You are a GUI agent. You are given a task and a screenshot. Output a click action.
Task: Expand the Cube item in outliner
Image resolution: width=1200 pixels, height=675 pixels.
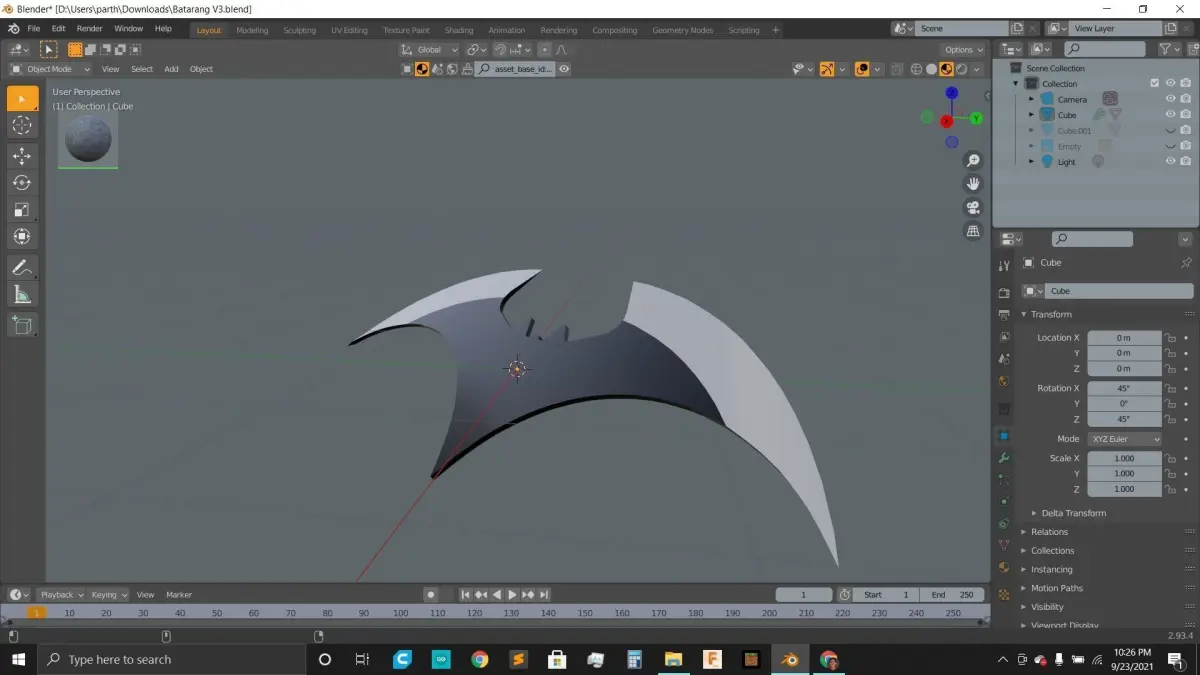tap(1032, 115)
